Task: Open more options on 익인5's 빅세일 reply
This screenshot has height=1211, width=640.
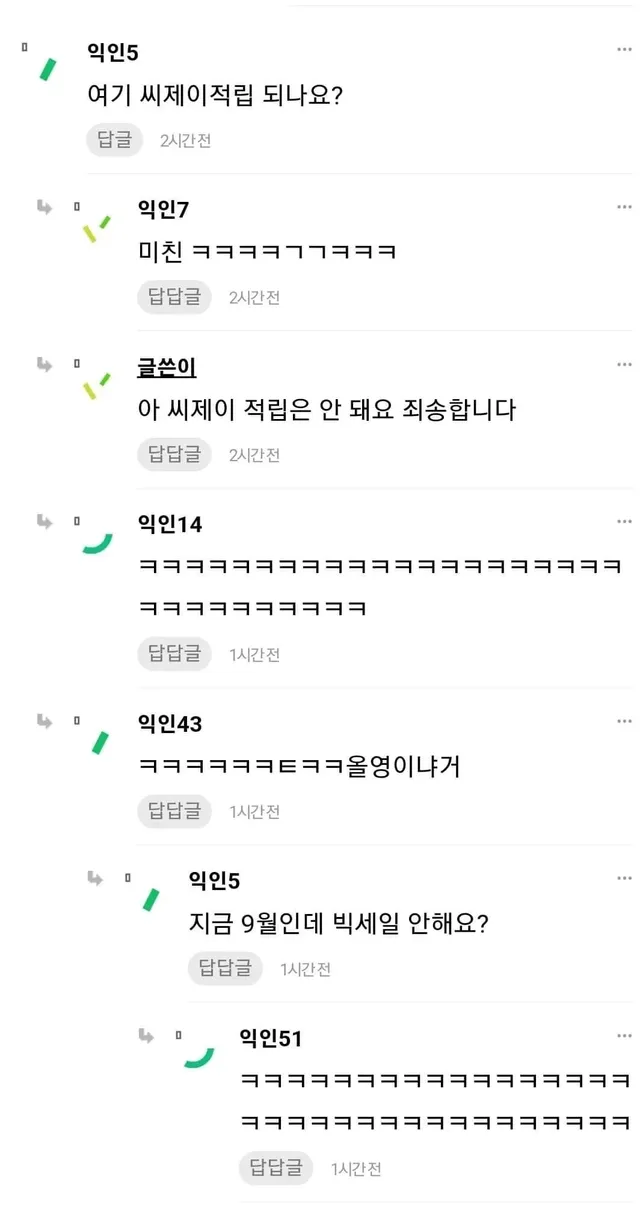Action: coord(624,879)
